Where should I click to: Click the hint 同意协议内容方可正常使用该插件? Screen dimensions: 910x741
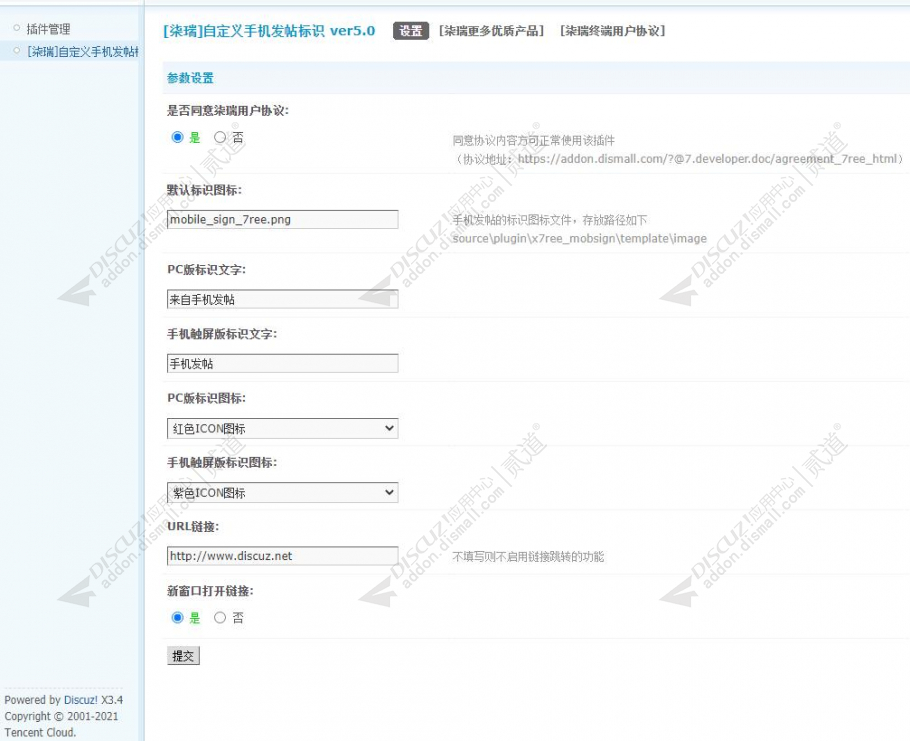pyautogui.click(x=533, y=140)
